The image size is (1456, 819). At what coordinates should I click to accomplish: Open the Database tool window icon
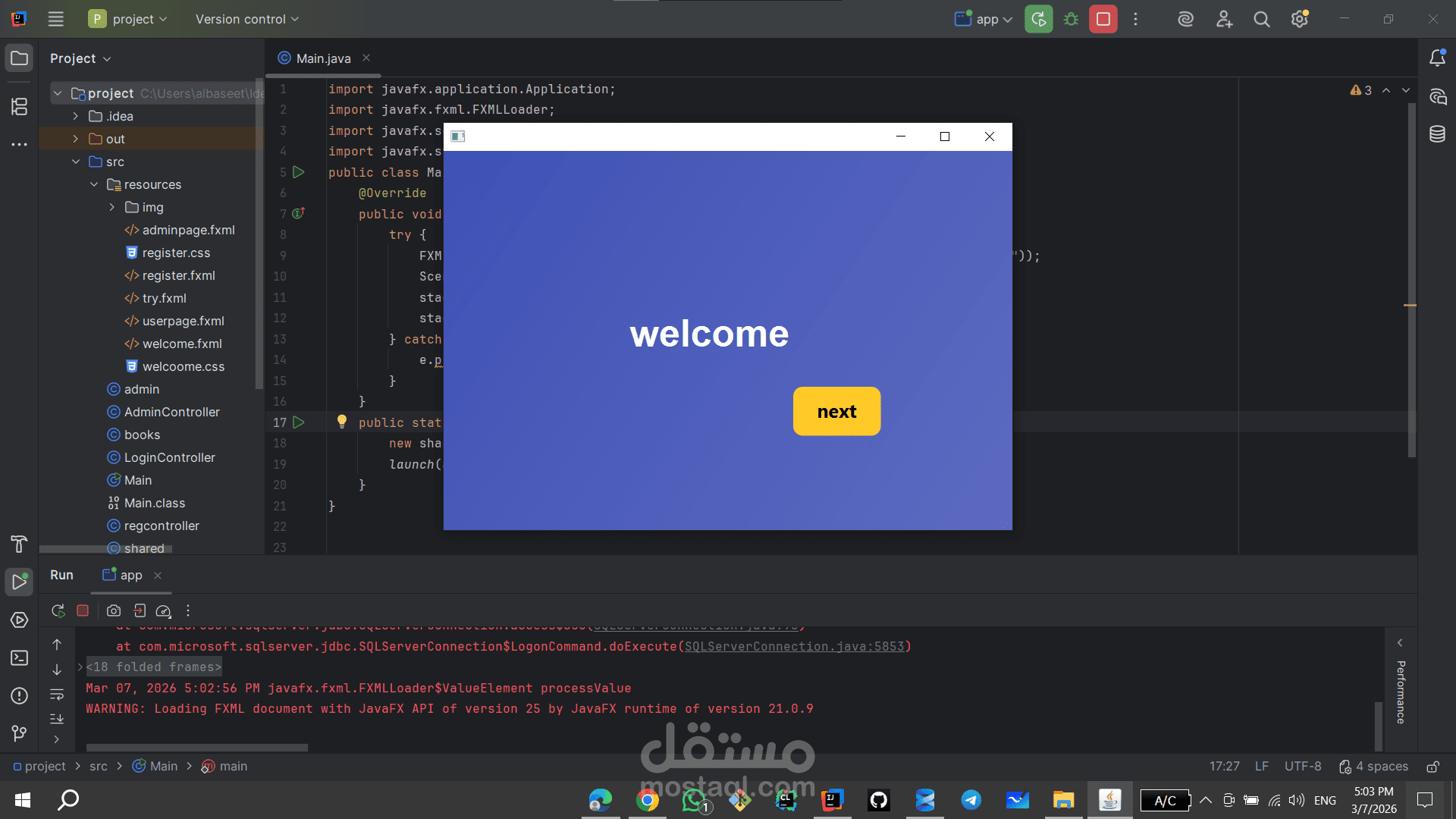tap(1437, 134)
